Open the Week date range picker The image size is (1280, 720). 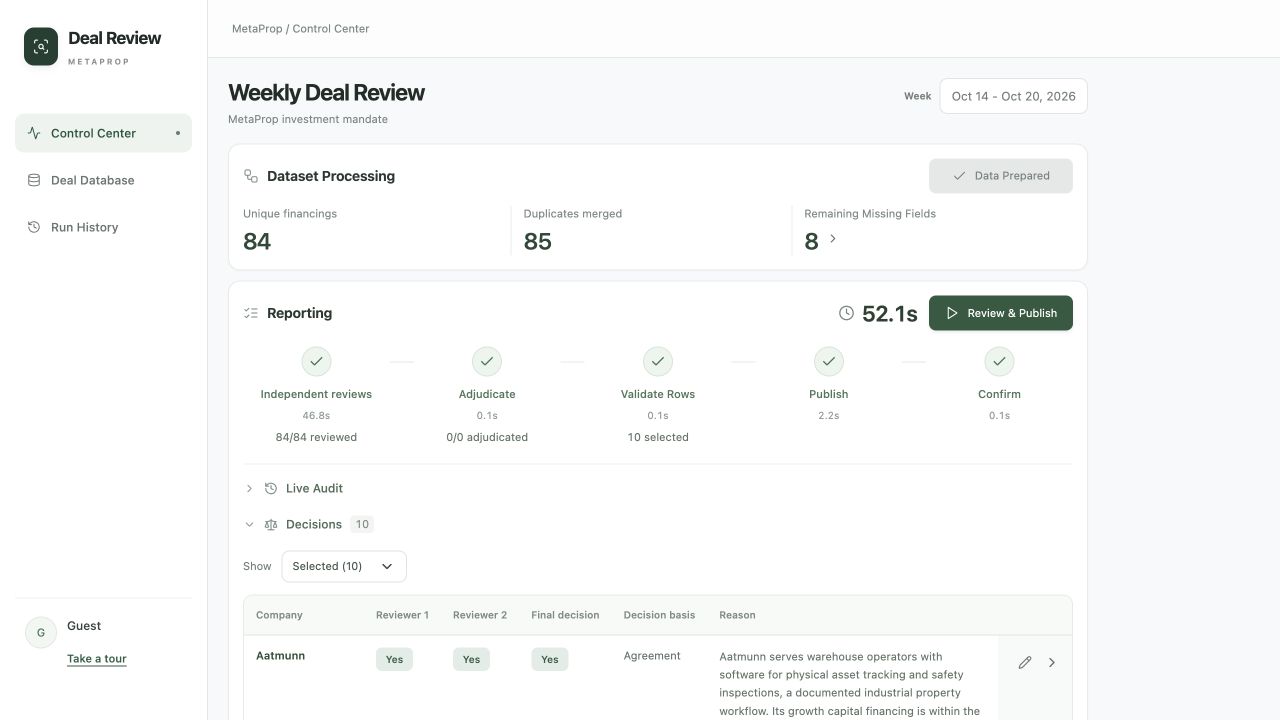tap(1013, 96)
